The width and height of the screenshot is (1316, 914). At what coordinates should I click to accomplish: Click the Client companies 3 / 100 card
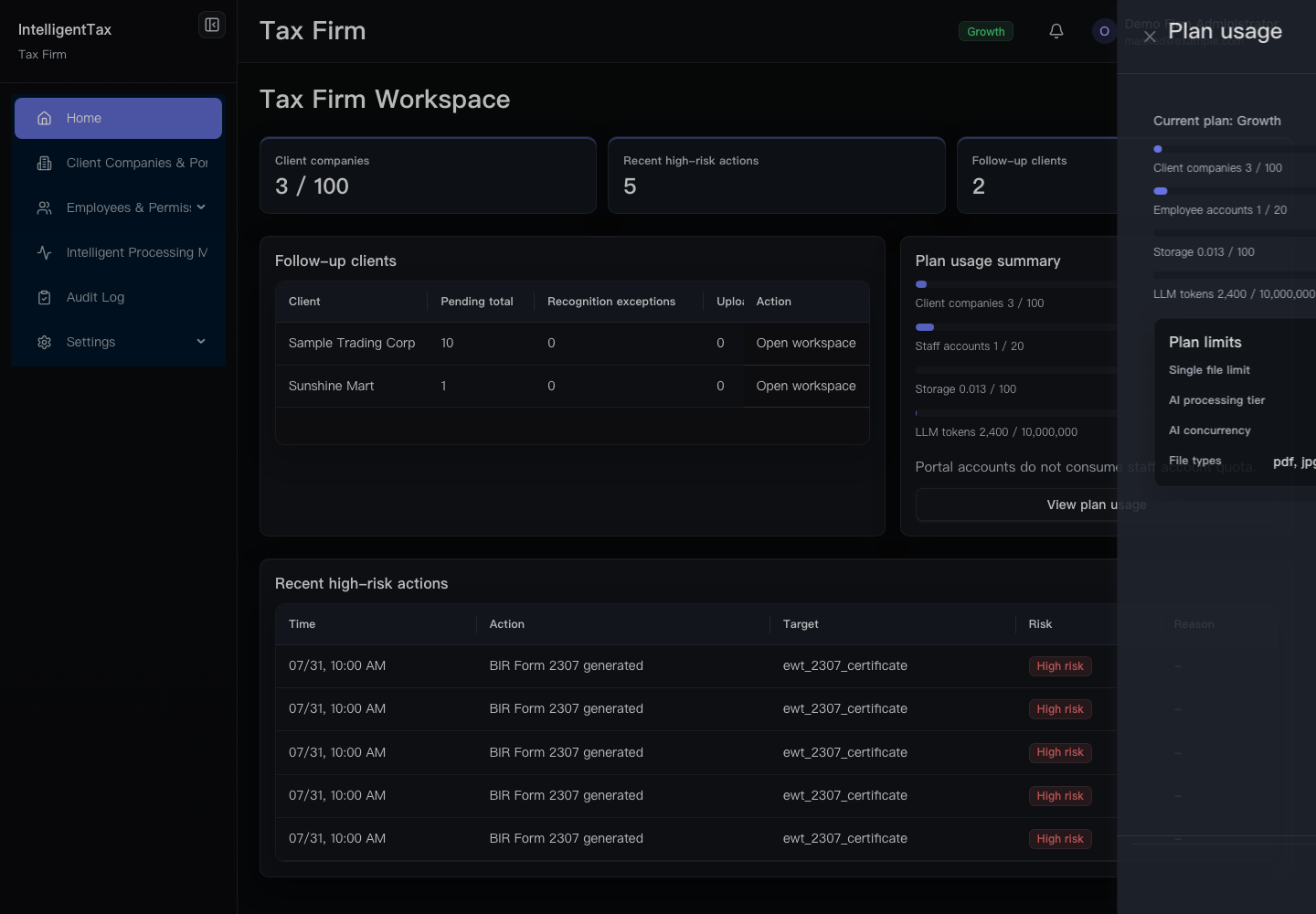click(x=428, y=175)
